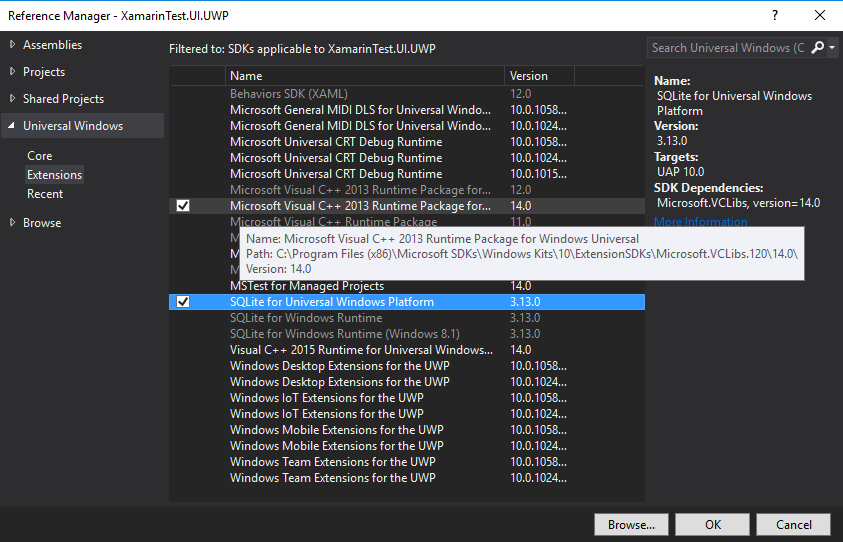Confirm with the OK button
This screenshot has width=843, height=542.
coord(712,524)
